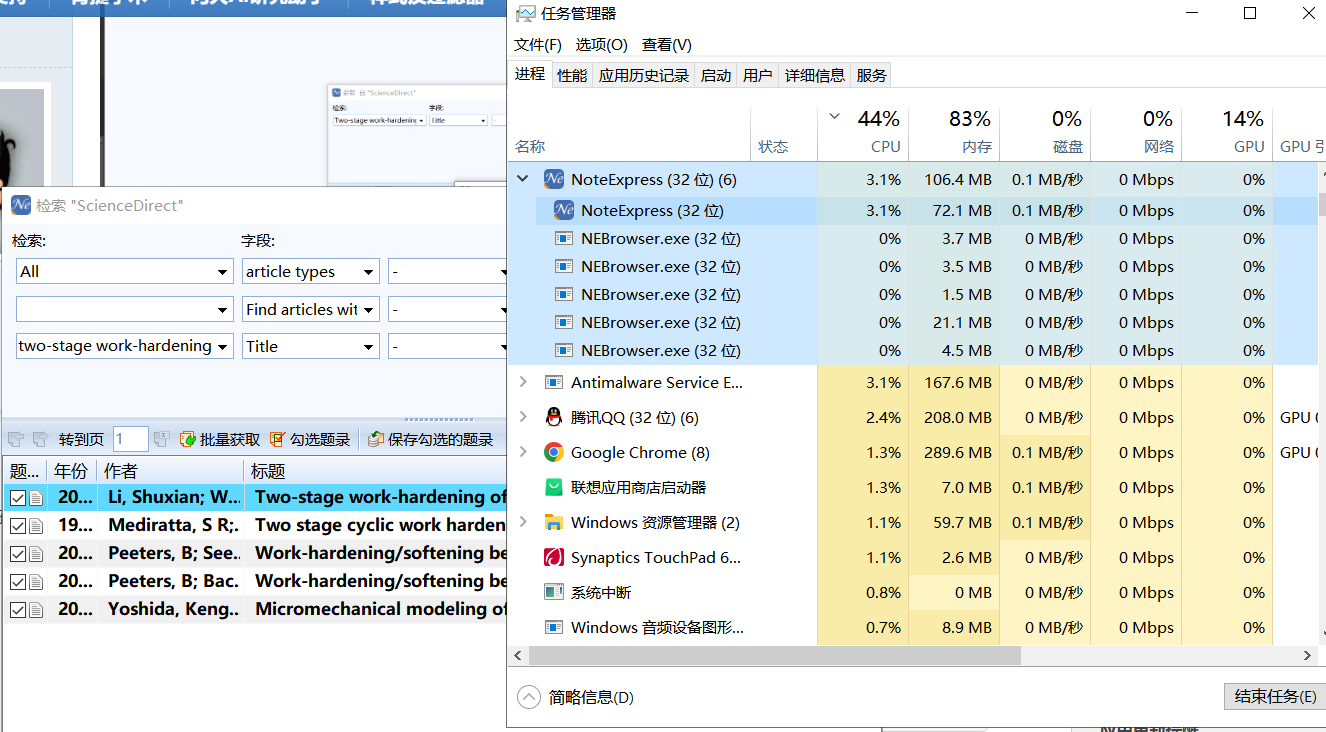The height and width of the screenshot is (732, 1326).
Task: Click the Task Manager title bar icon
Action: pyautogui.click(x=525, y=14)
